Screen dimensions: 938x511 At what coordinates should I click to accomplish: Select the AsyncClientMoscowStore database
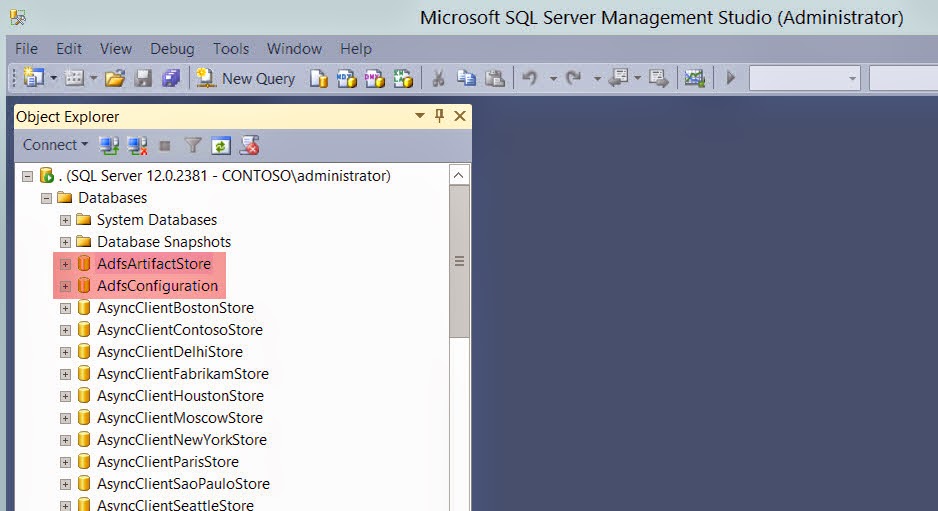pyautogui.click(x=180, y=418)
